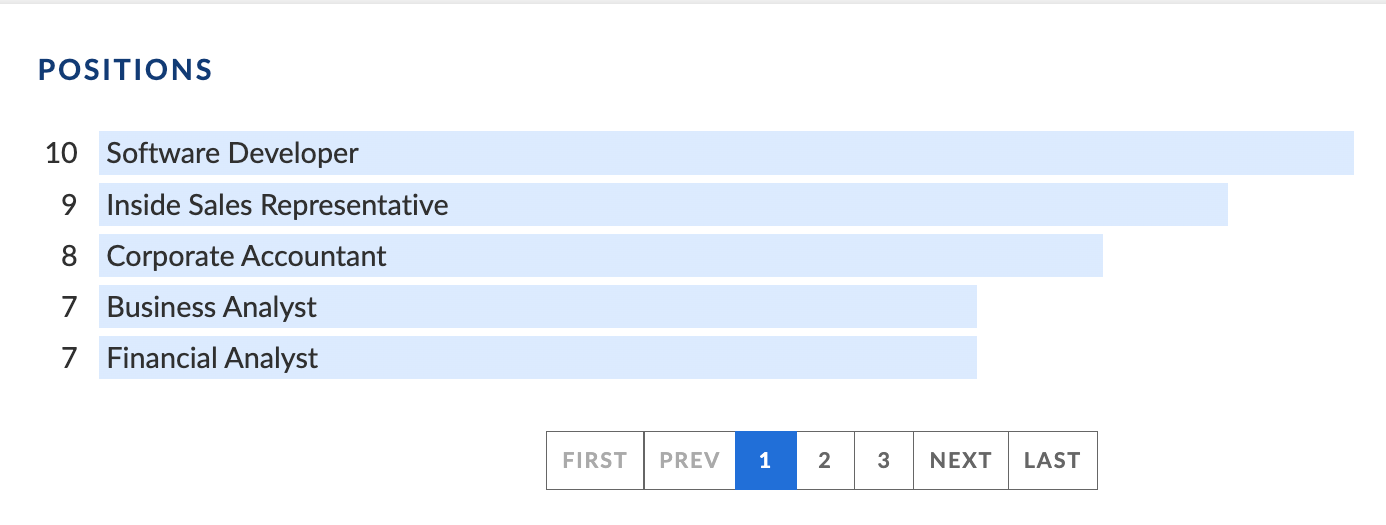Viewport: 1386px width, 525px height.
Task: Choose the Financial Analyst position
Action: click(212, 358)
